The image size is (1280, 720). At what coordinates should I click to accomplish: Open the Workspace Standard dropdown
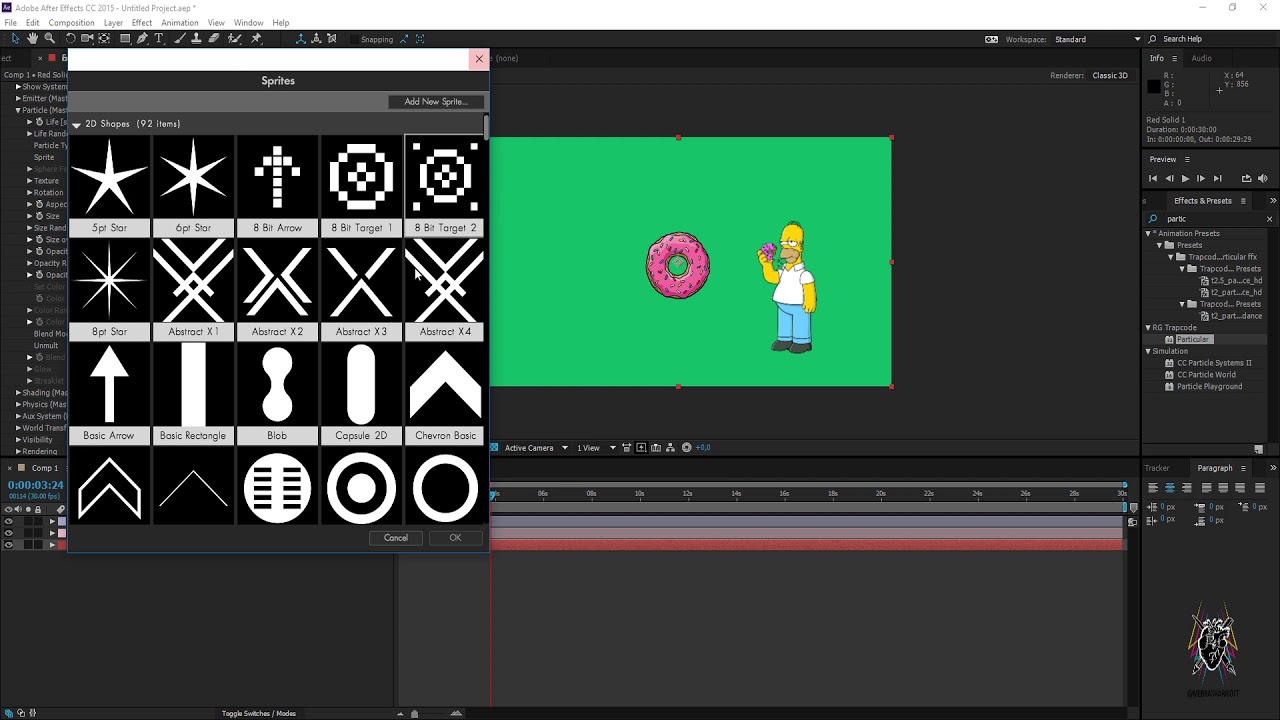coord(1098,39)
